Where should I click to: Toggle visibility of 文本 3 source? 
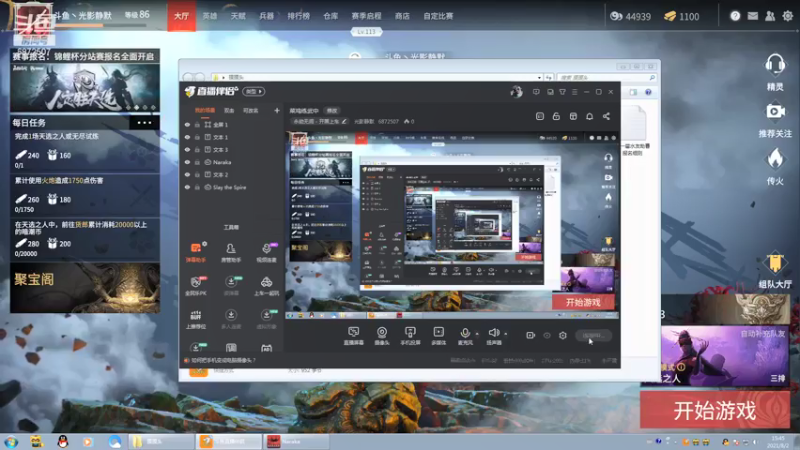[187, 149]
